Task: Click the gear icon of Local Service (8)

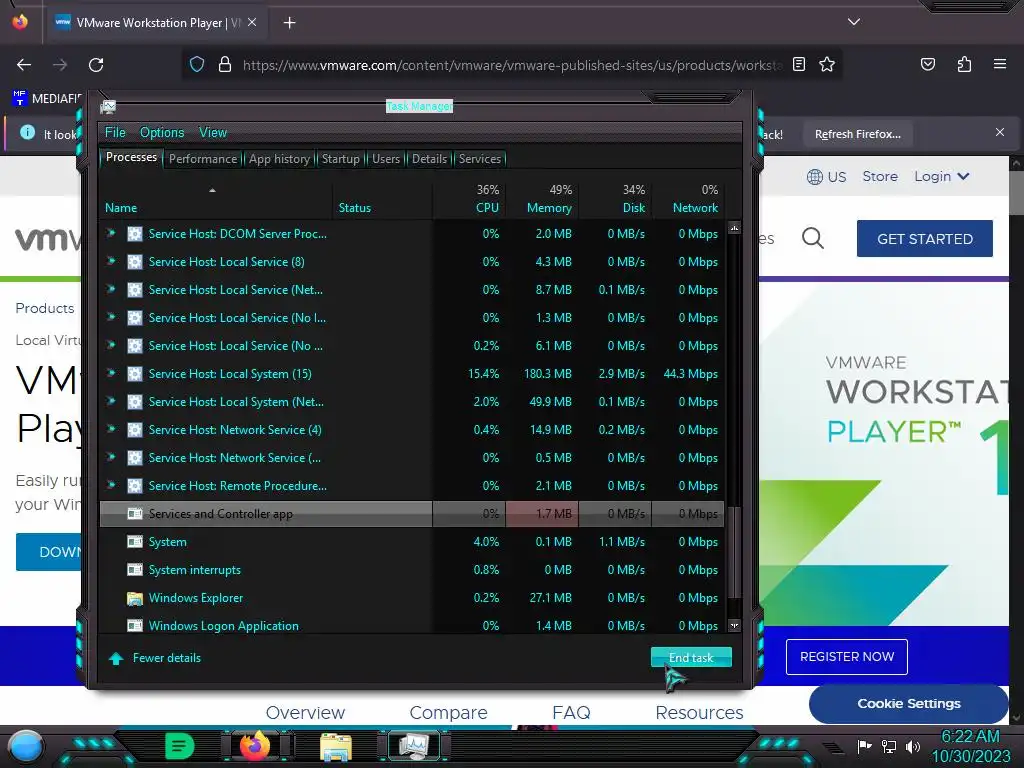Action: (135, 262)
